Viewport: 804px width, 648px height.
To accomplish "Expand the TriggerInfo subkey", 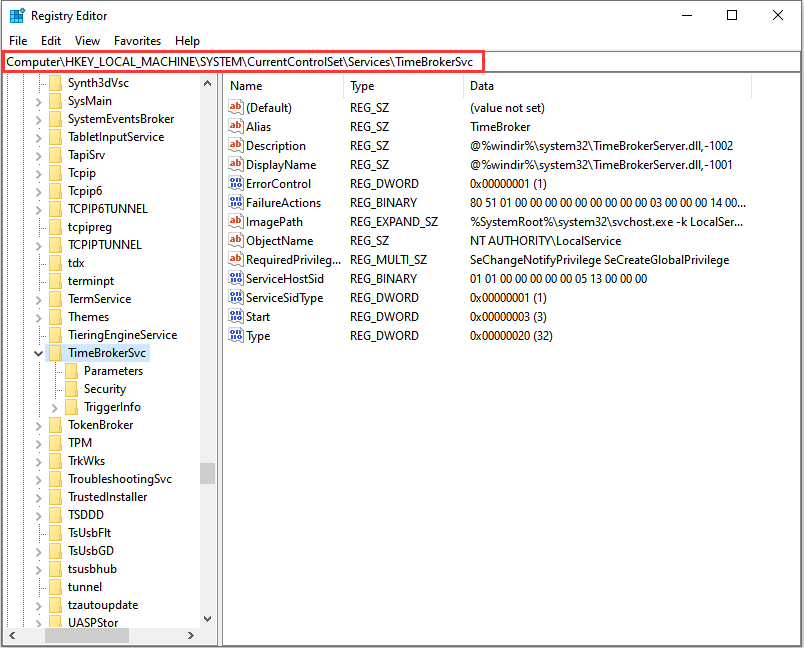I will [55, 408].
